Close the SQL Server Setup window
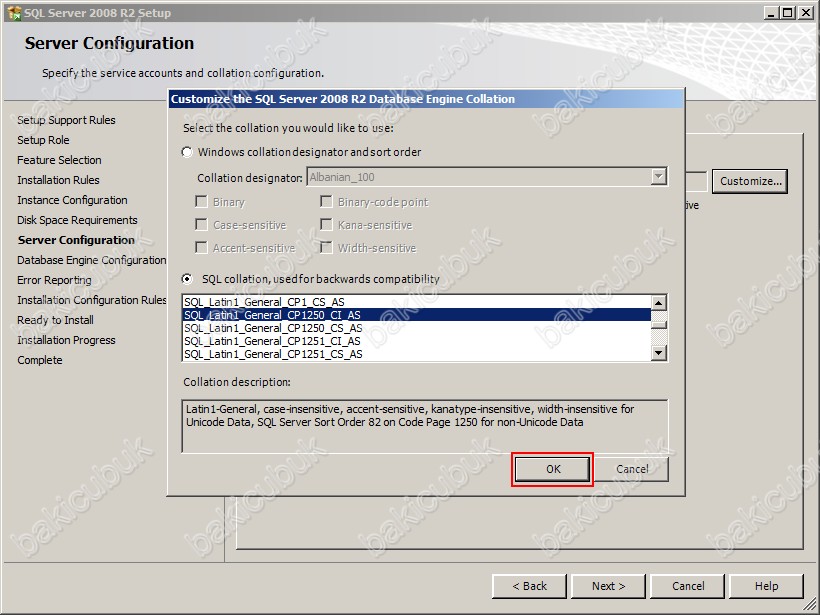 coord(806,13)
